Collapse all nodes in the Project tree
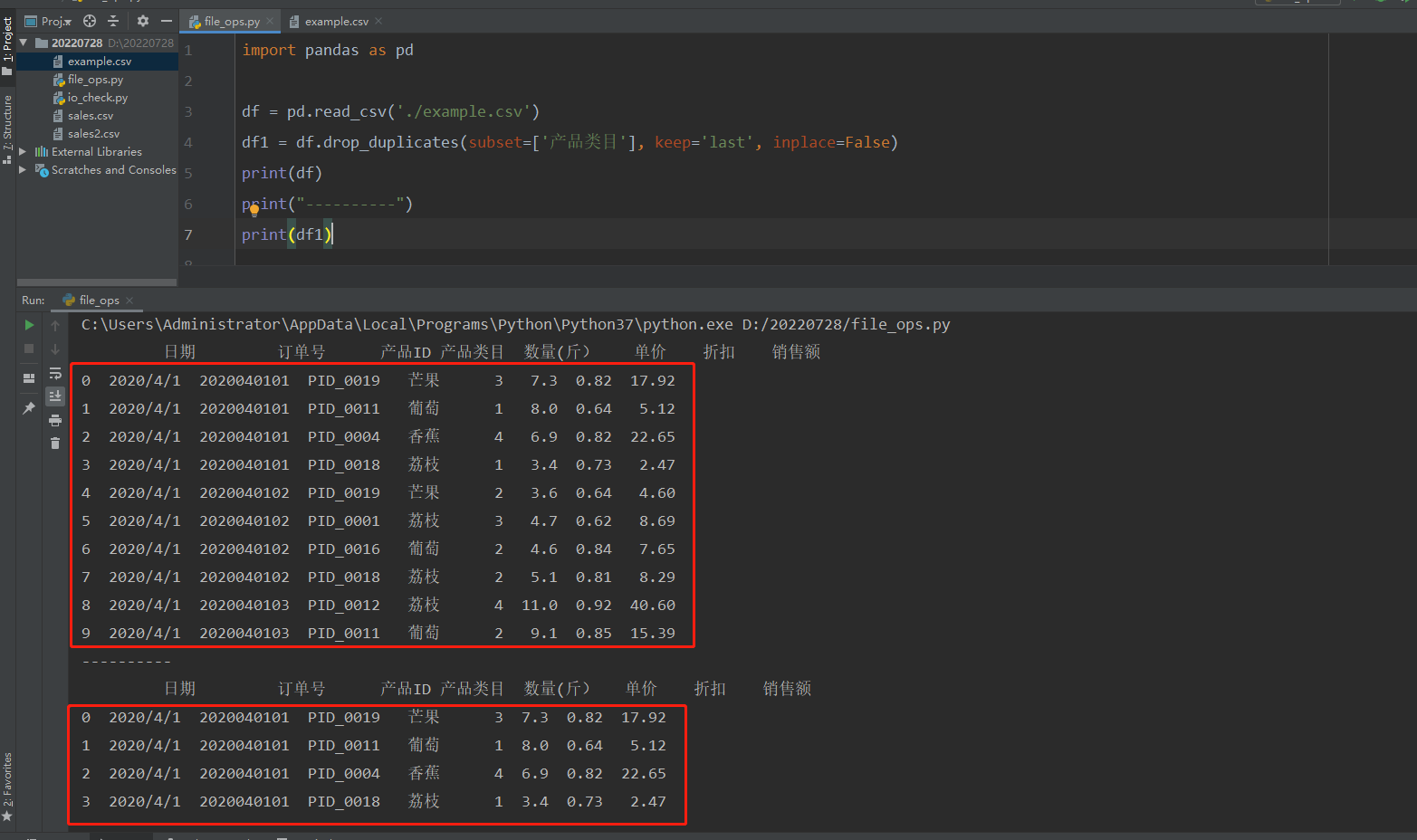 tap(113, 21)
